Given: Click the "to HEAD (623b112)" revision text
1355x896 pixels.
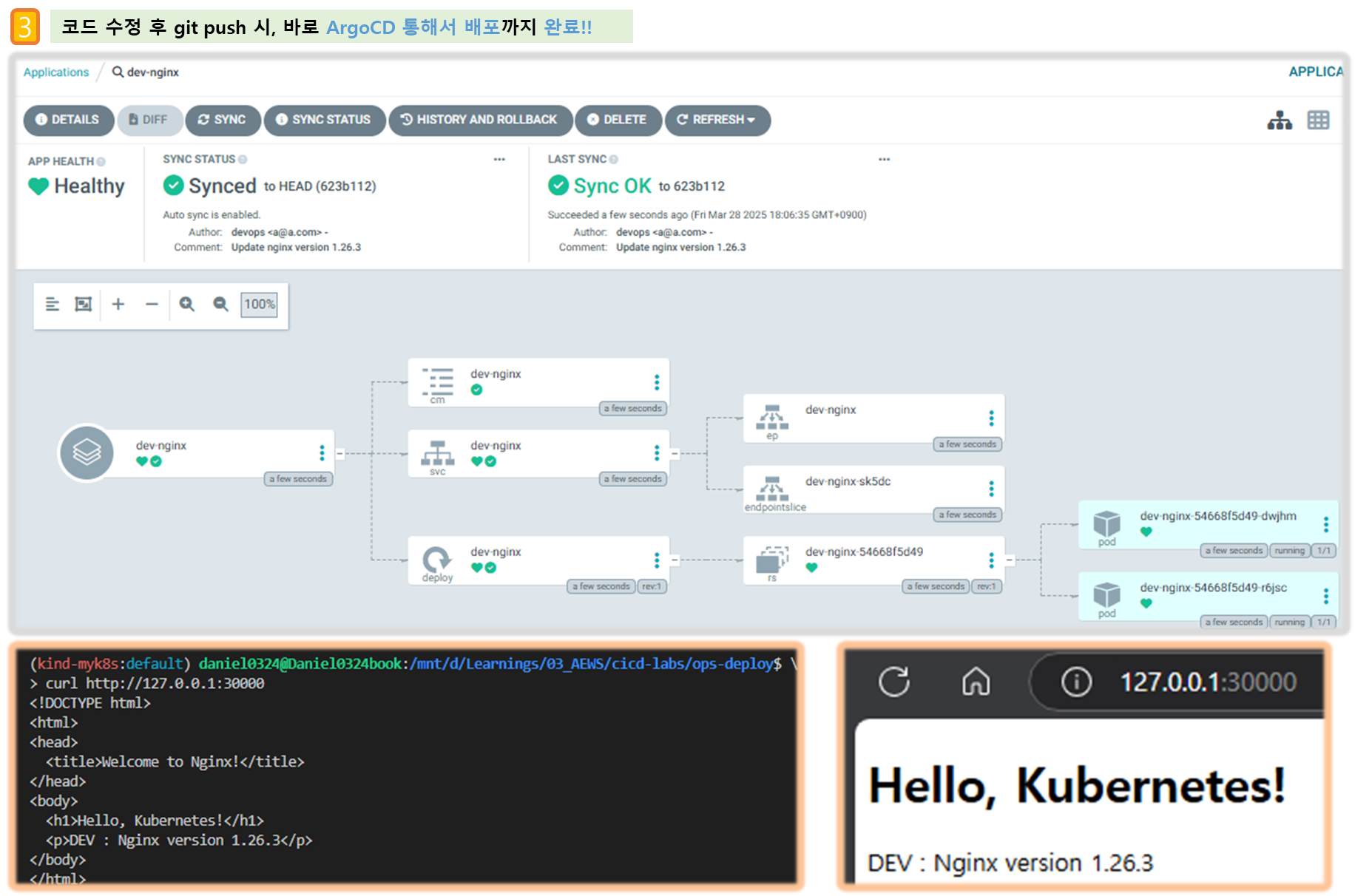Looking at the screenshot, I should pyautogui.click(x=320, y=186).
